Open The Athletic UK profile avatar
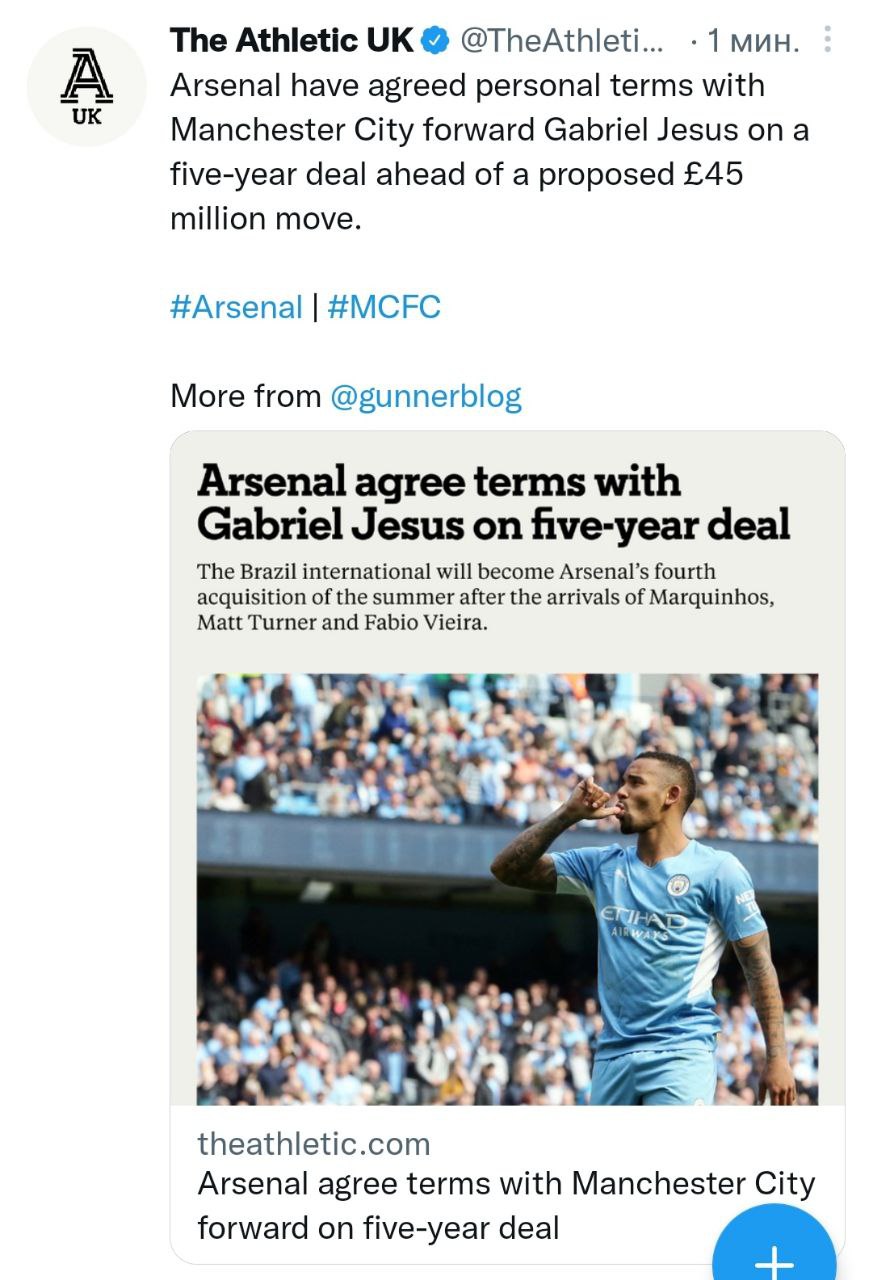The image size is (872, 1280). pos(87,87)
